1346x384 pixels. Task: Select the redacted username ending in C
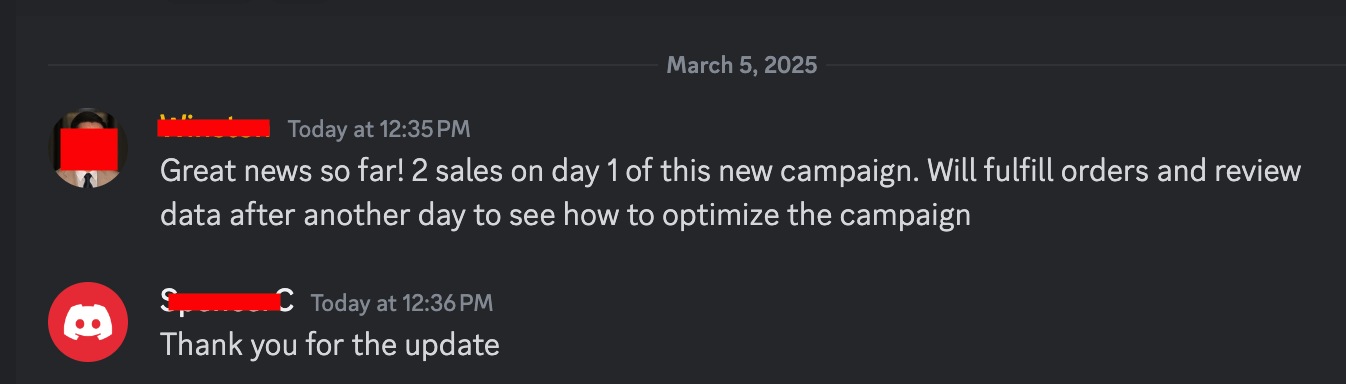(227, 301)
